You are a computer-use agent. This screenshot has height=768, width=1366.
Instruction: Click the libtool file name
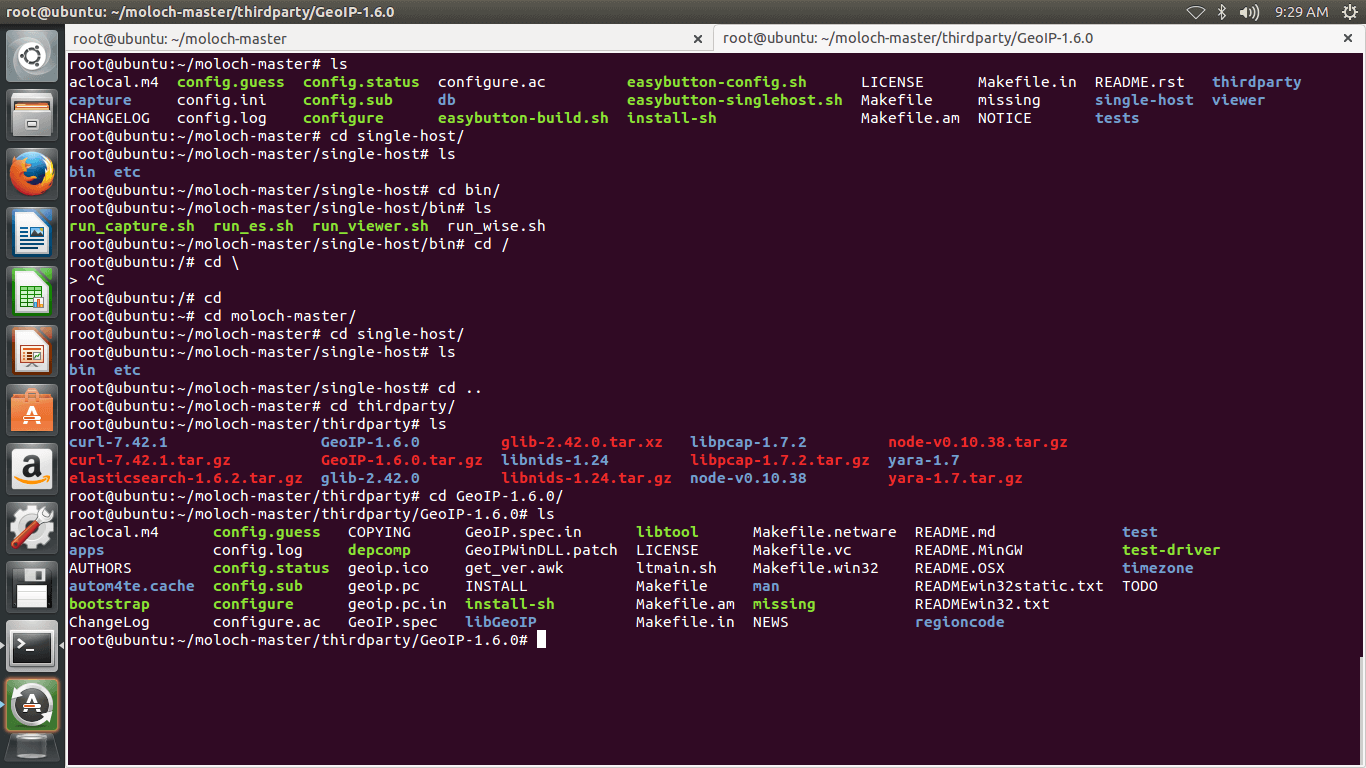tap(667, 532)
